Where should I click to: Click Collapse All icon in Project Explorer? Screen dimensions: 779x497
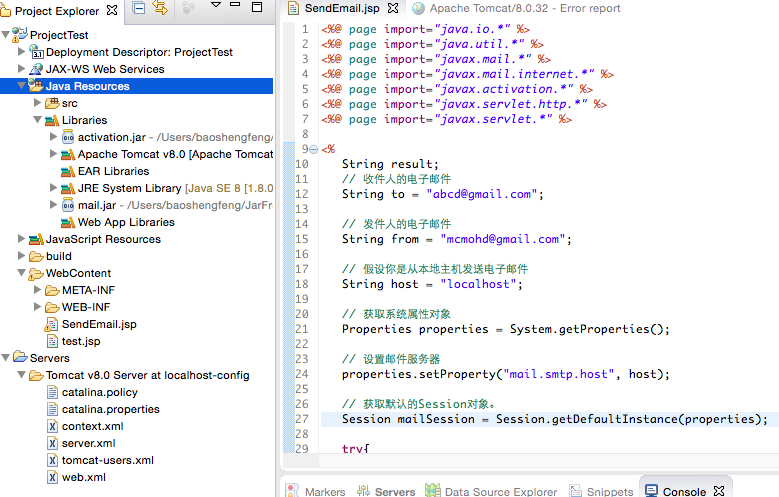click(x=139, y=8)
